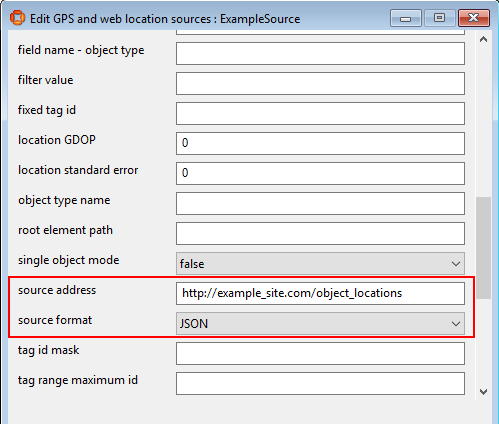Click the 'source format' label
Screen dimensions: 499x424
click(x=55, y=320)
